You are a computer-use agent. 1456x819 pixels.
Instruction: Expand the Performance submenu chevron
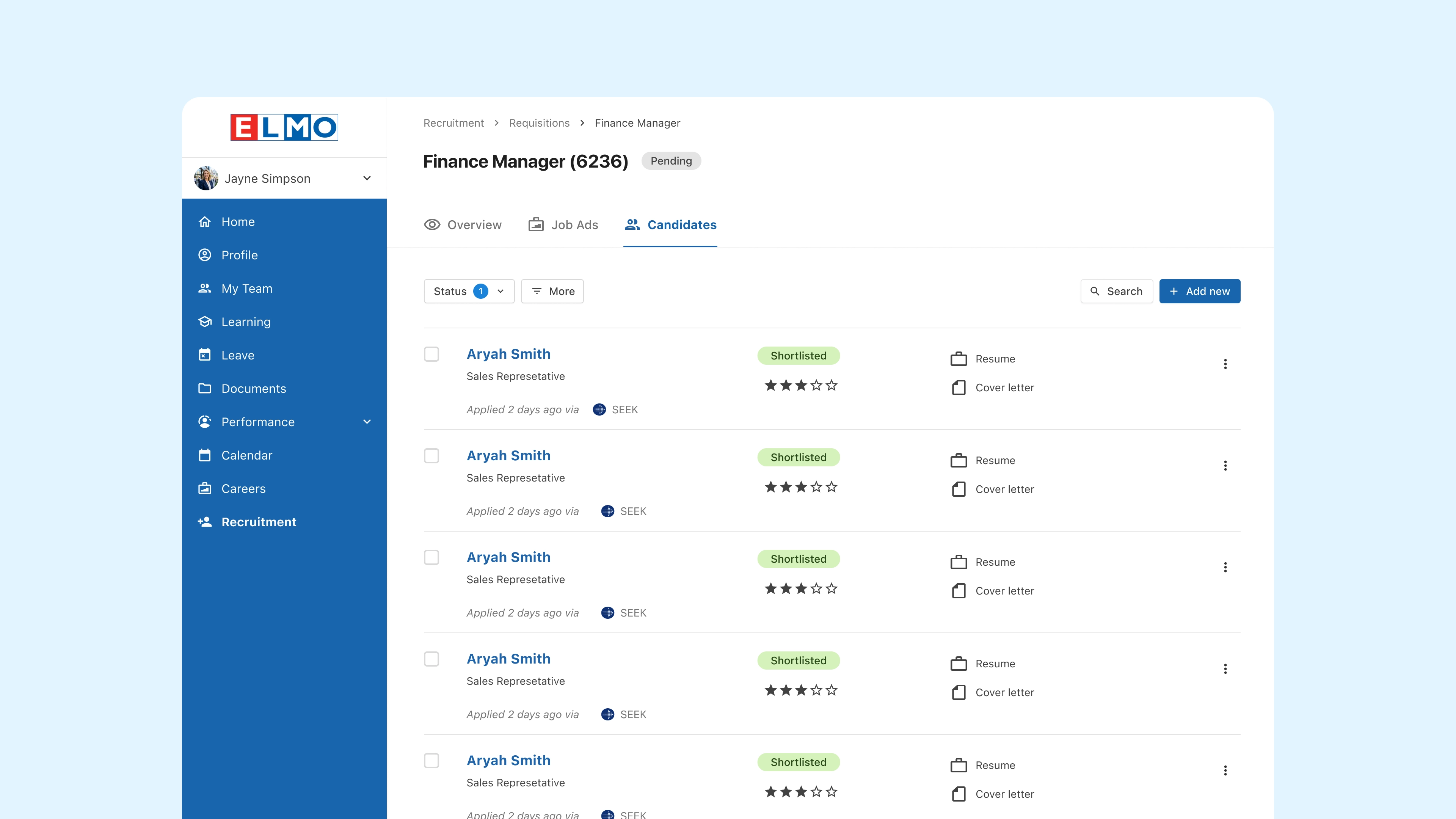click(x=367, y=422)
